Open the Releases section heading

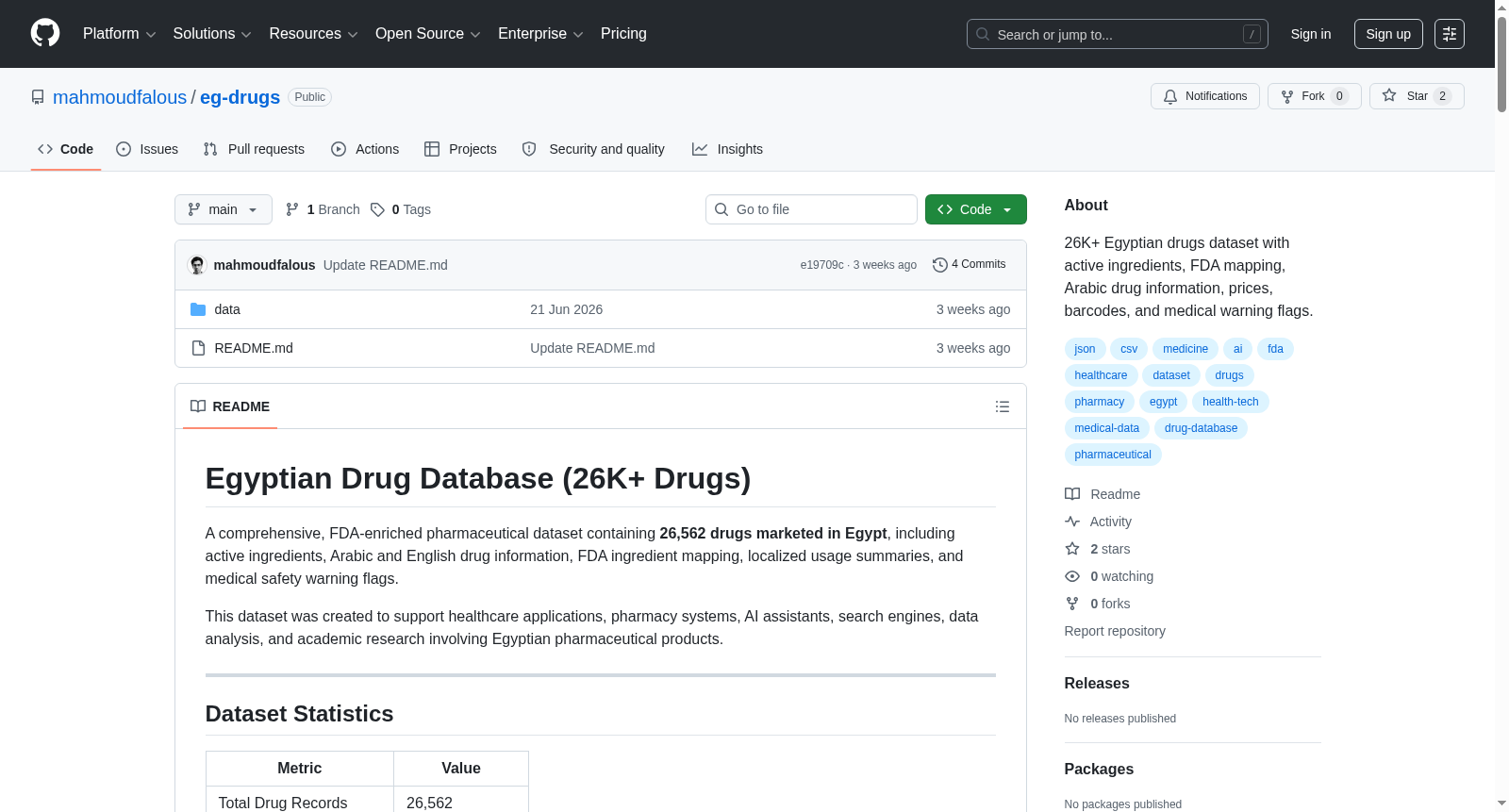pyautogui.click(x=1097, y=683)
